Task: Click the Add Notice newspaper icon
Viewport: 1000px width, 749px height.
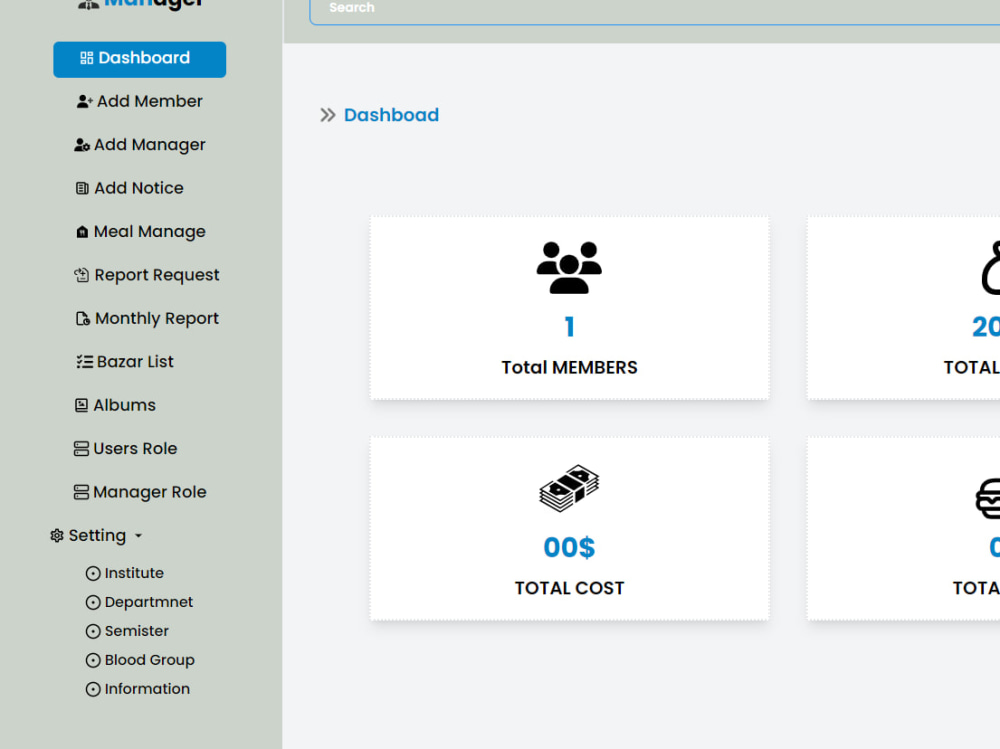Action: pos(82,188)
